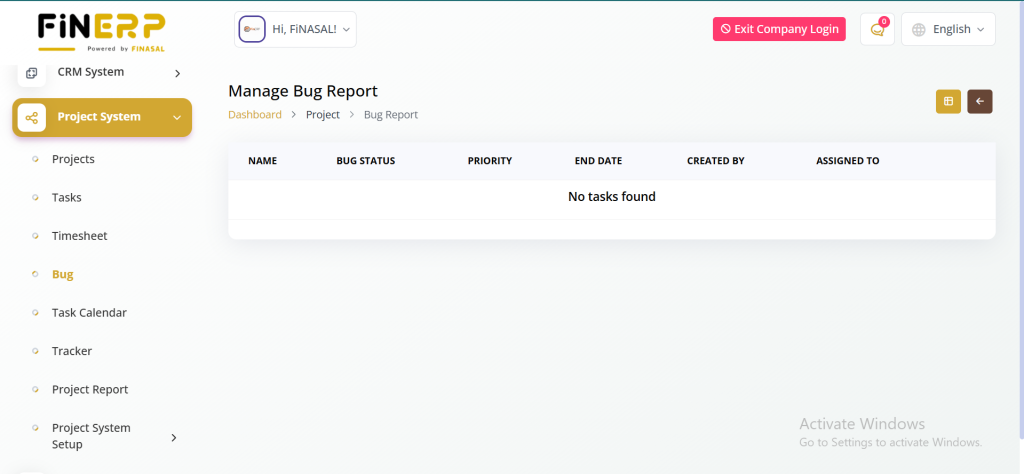The height and width of the screenshot is (474, 1024).
Task: Click the Exit Company Login button
Action: (779, 29)
